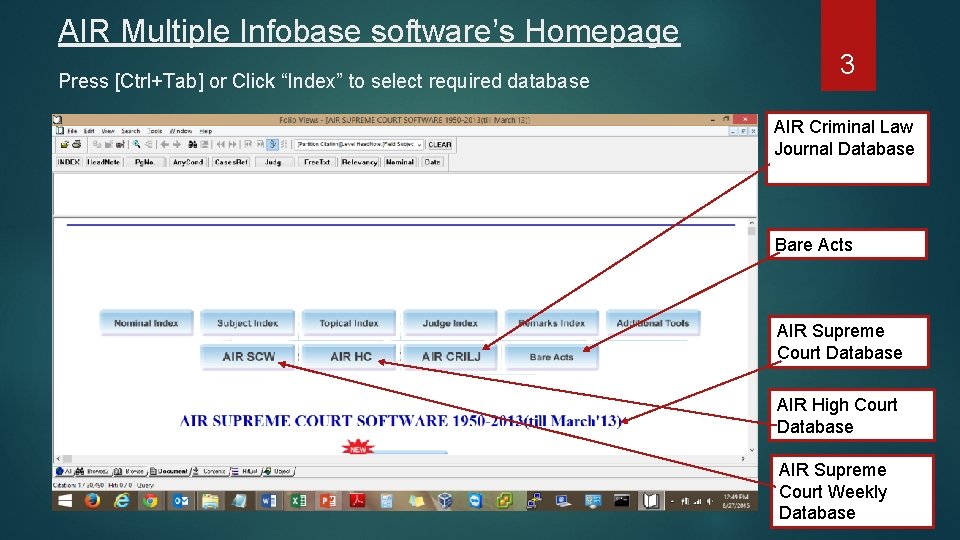This screenshot has width=960, height=540.
Task: Click the binoculars search icon
Action: pyautogui.click(x=192, y=144)
